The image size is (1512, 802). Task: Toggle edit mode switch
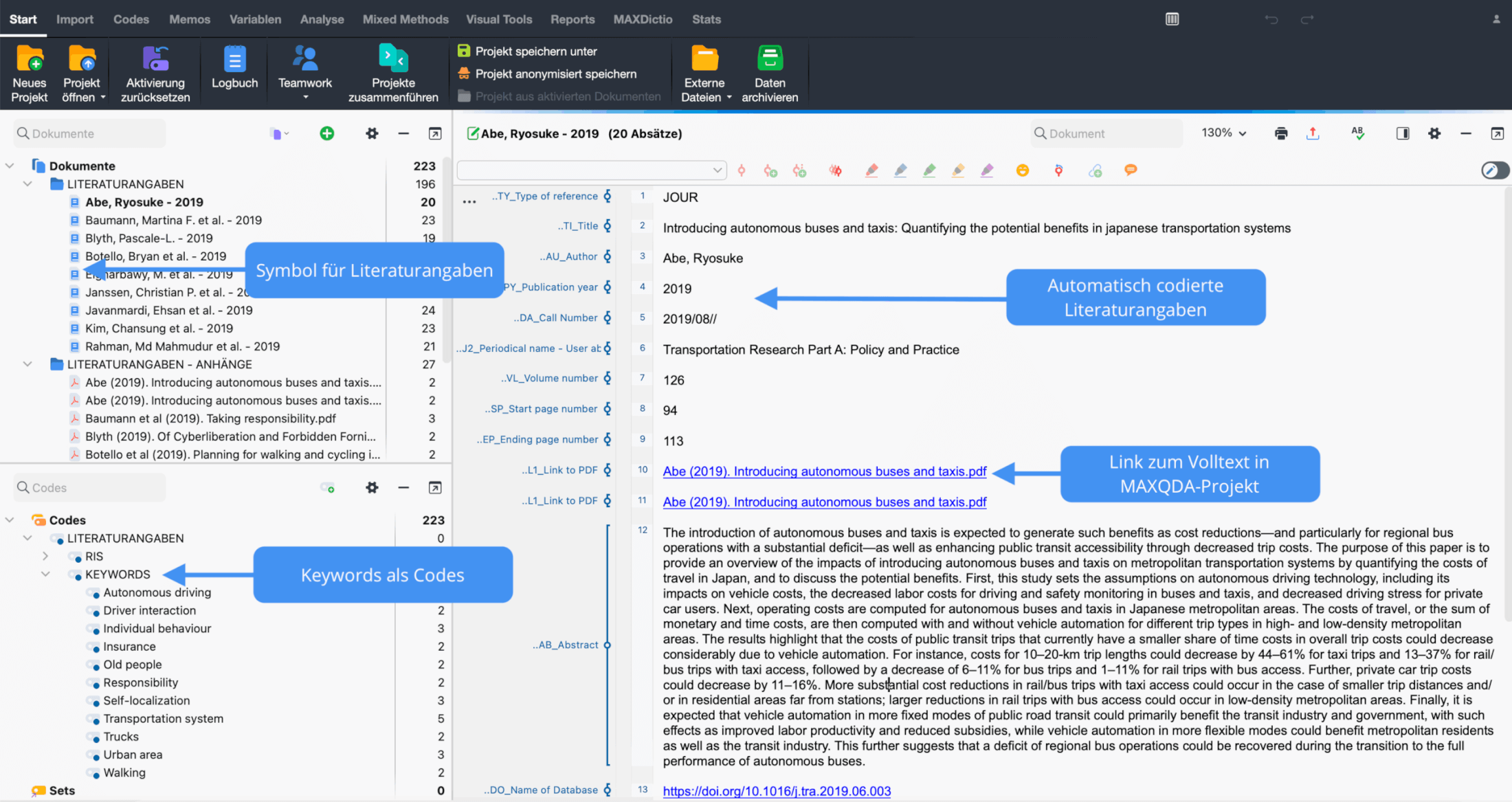(1494, 170)
